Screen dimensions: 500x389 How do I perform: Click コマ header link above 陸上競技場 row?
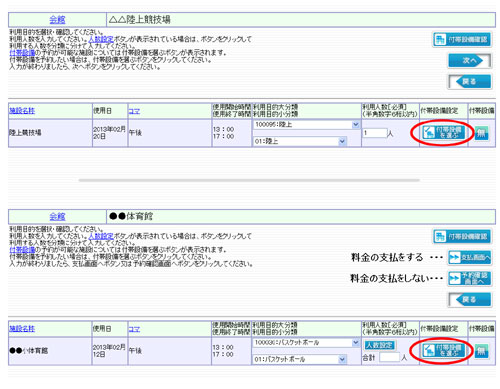pos(134,111)
